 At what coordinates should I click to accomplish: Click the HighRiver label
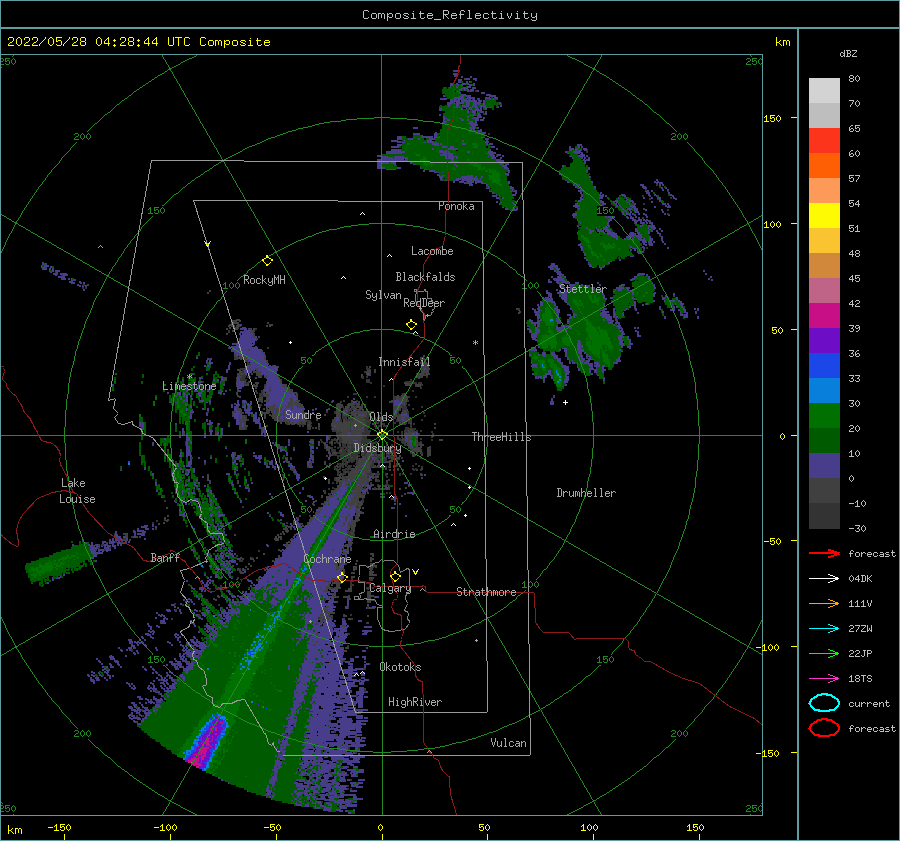coord(415,702)
